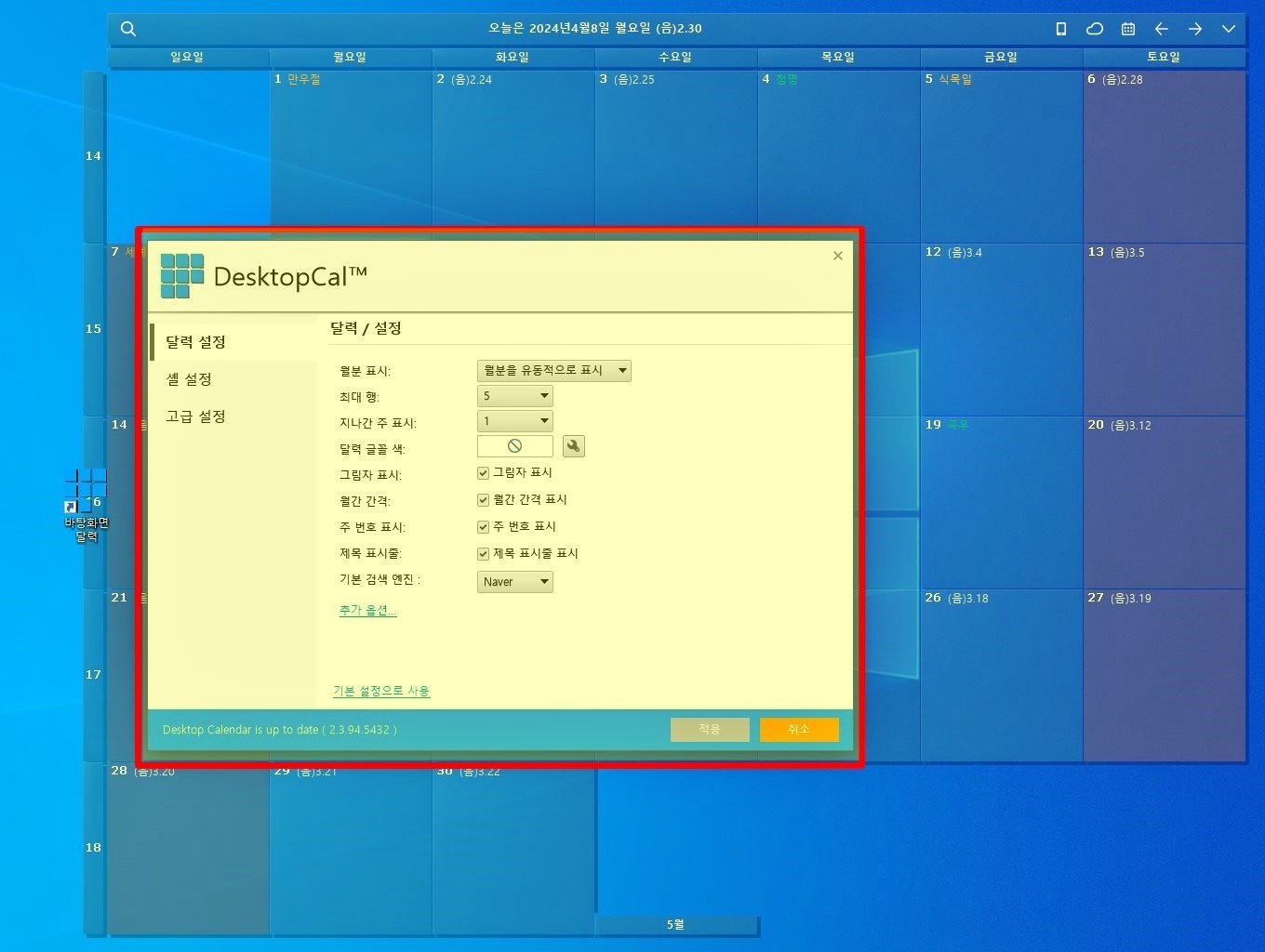Click the 토요일 column header
This screenshot has width=1265, height=952.
click(1164, 58)
